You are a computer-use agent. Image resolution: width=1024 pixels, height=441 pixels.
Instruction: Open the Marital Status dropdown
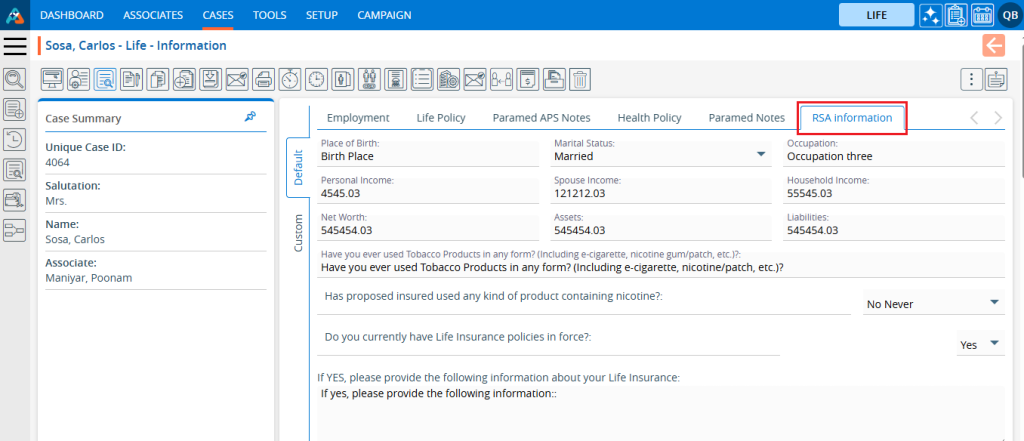pos(761,155)
